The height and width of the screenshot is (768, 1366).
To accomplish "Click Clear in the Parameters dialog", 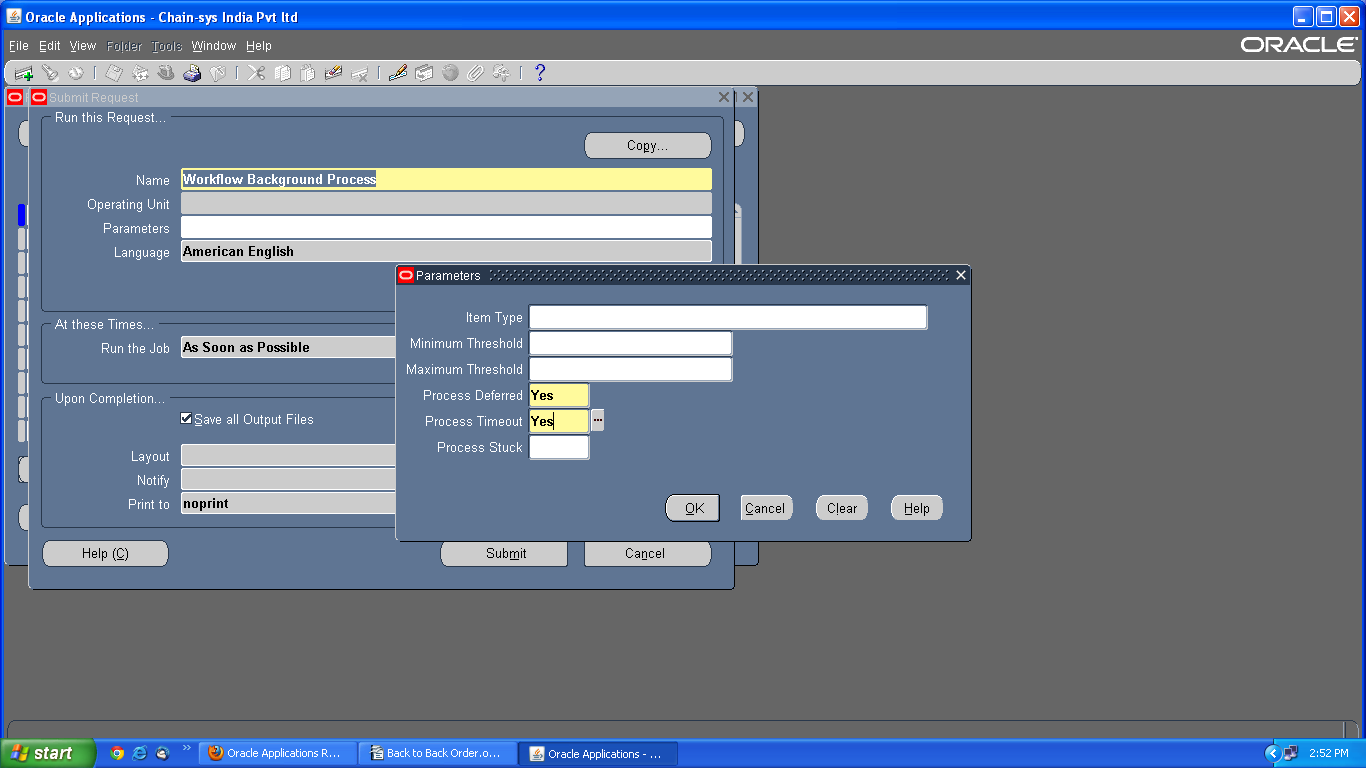I will click(842, 508).
